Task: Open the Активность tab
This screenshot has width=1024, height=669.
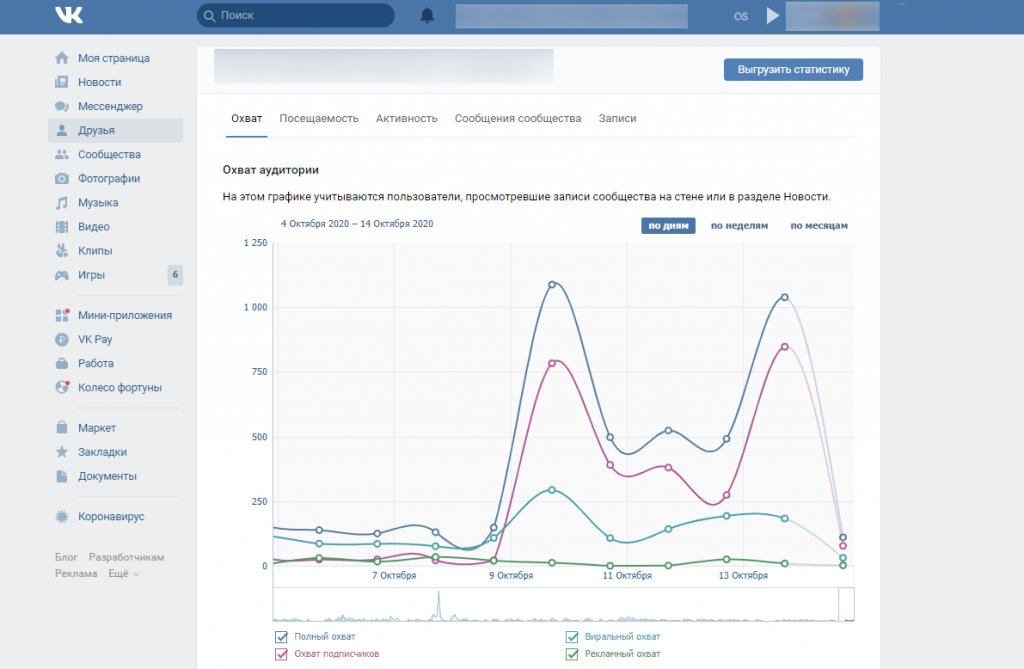Action: tap(406, 118)
